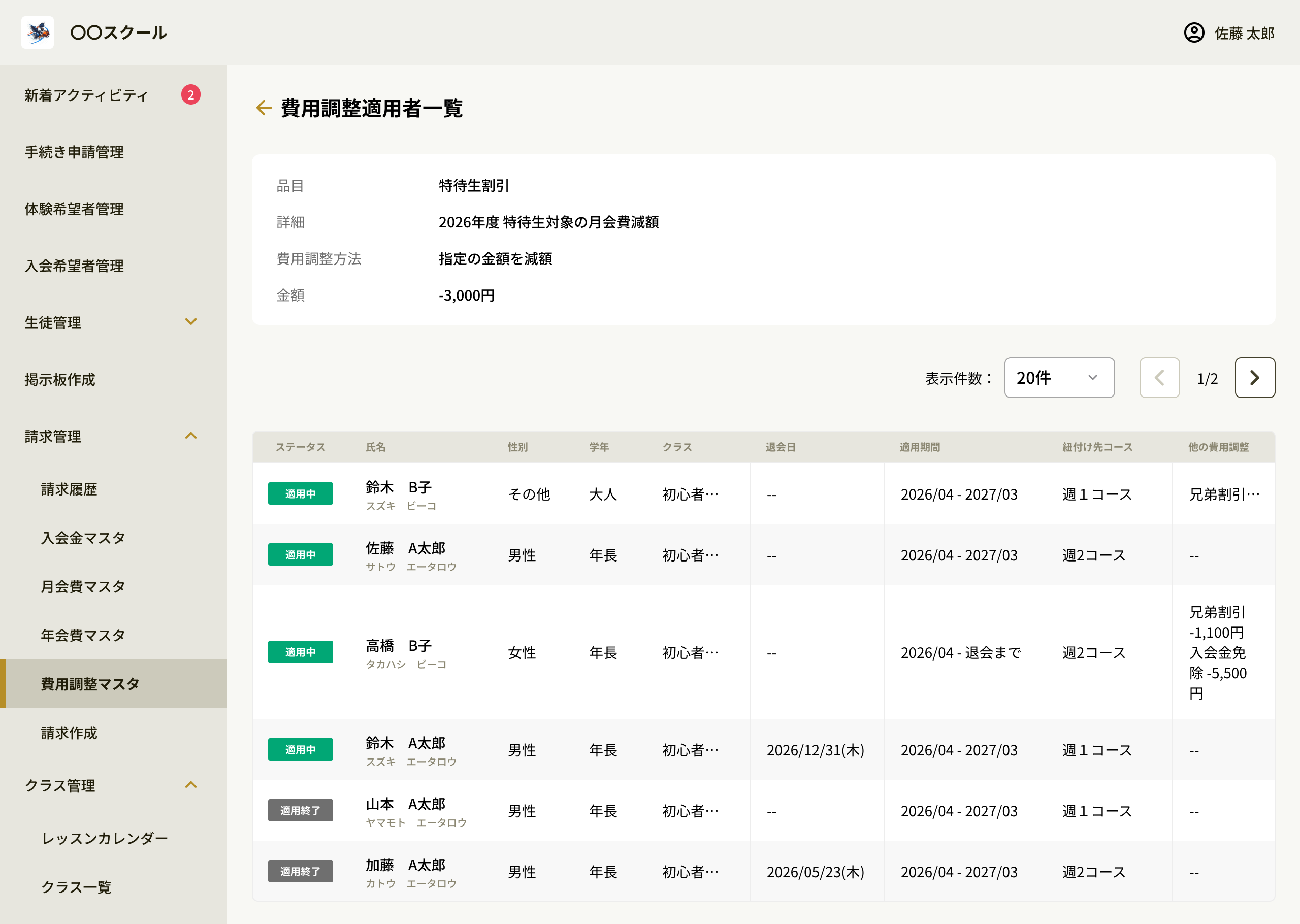
Task: Click the page indicator 1/2
Action: tap(1207, 378)
